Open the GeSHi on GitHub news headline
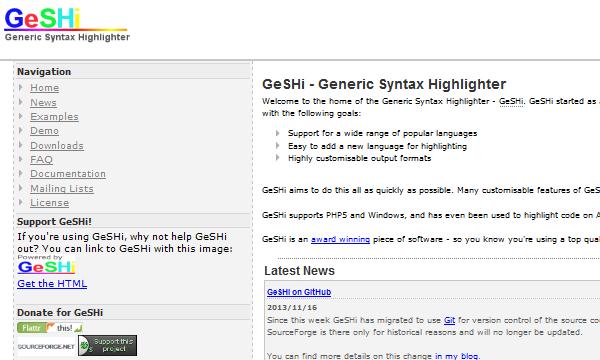The height and width of the screenshot is (360, 600). click(299, 292)
